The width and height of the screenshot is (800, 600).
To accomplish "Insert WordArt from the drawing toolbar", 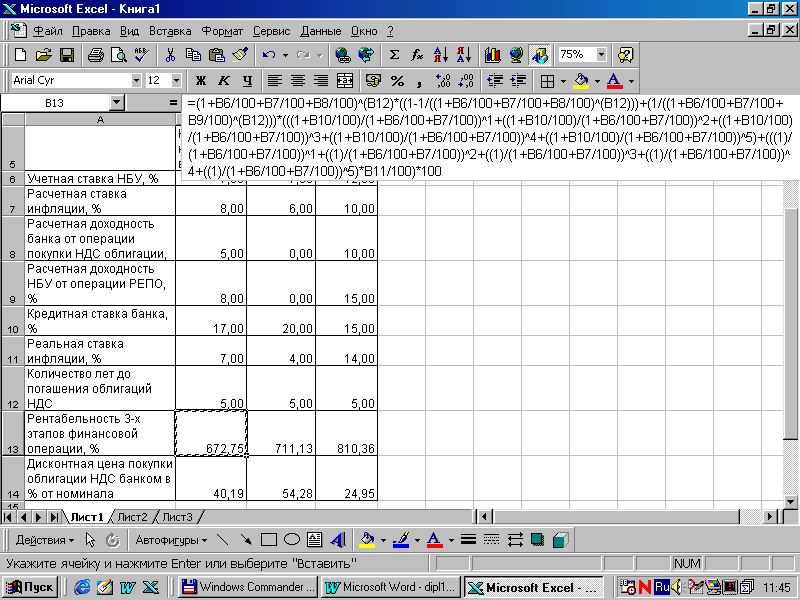I will [x=338, y=540].
